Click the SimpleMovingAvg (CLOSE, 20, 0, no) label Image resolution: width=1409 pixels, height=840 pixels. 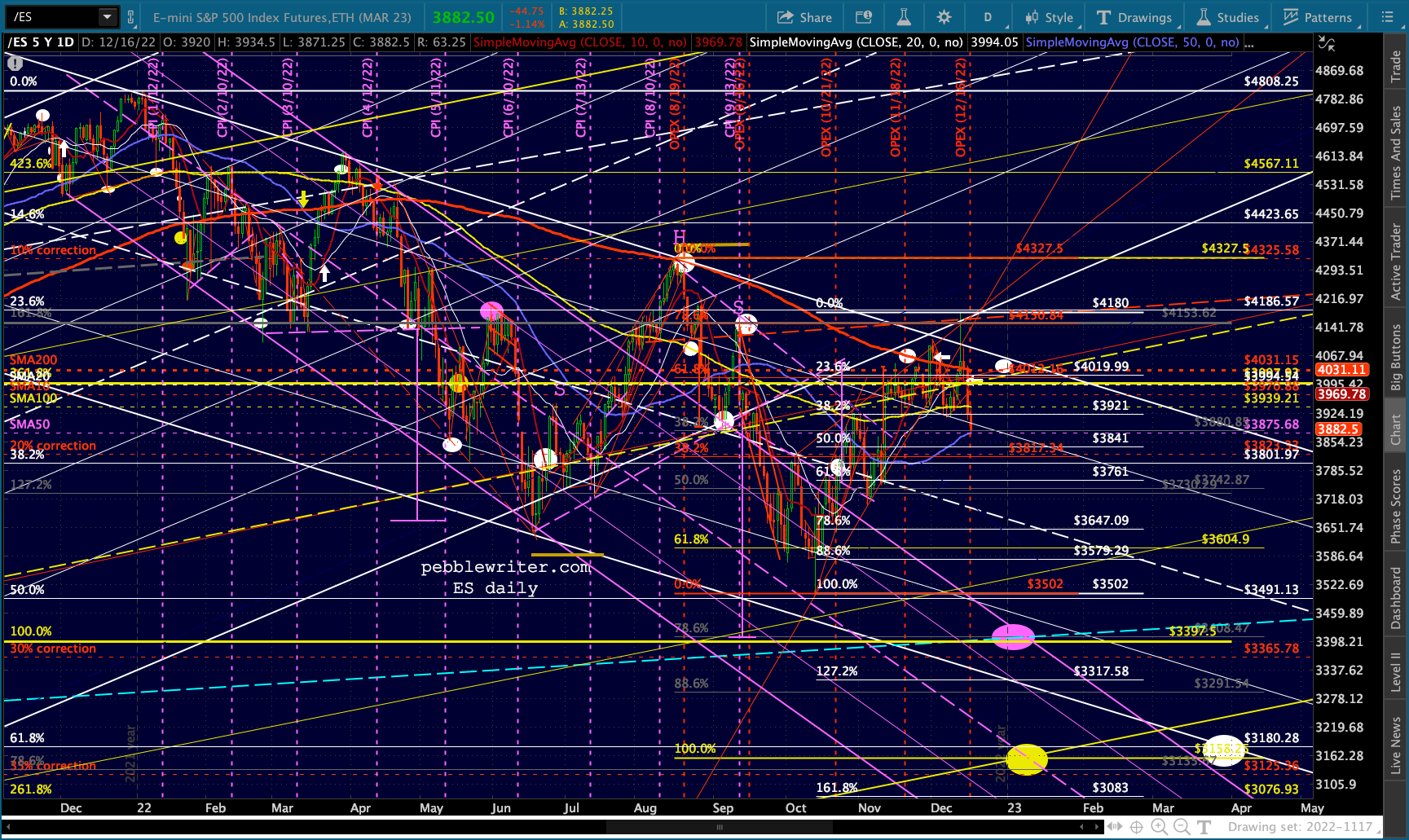coord(856,42)
